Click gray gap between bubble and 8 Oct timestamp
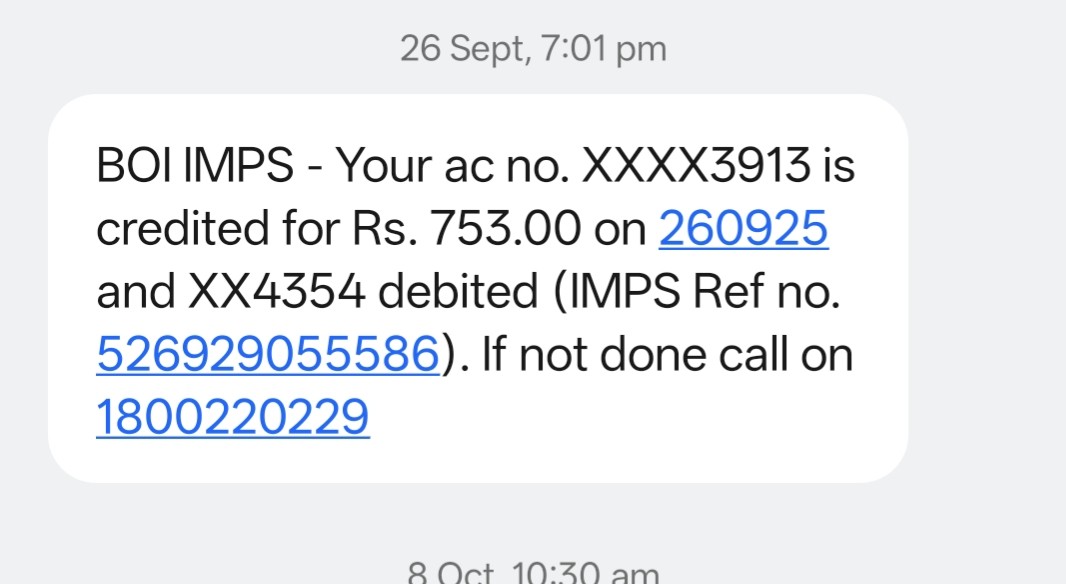This screenshot has width=1066, height=584. pos(533,518)
